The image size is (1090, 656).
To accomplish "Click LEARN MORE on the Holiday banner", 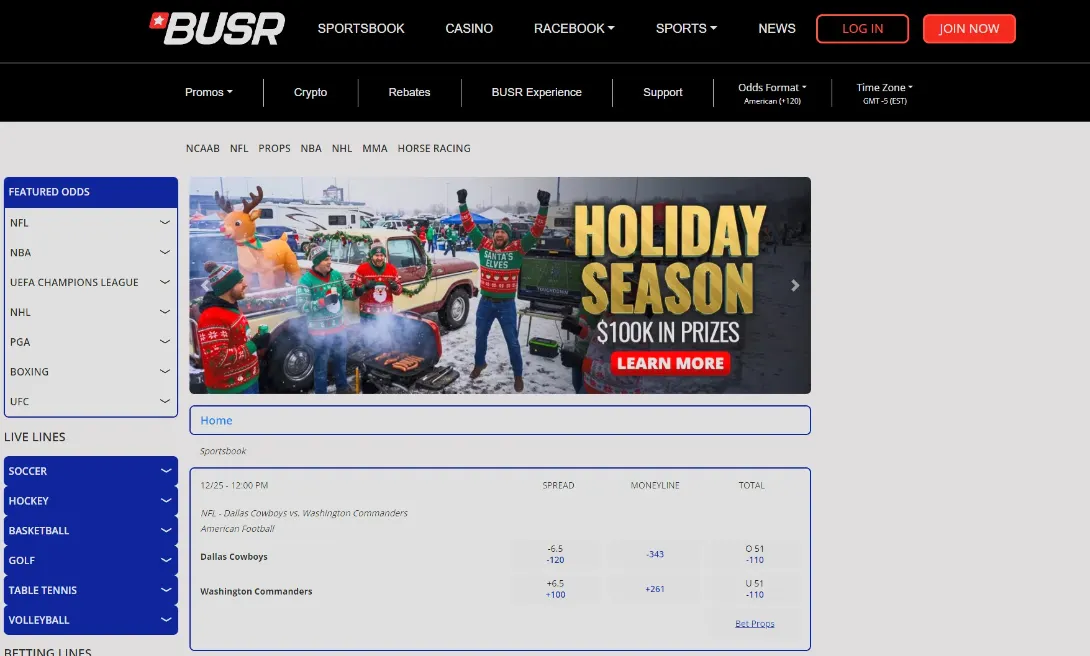I will (670, 363).
